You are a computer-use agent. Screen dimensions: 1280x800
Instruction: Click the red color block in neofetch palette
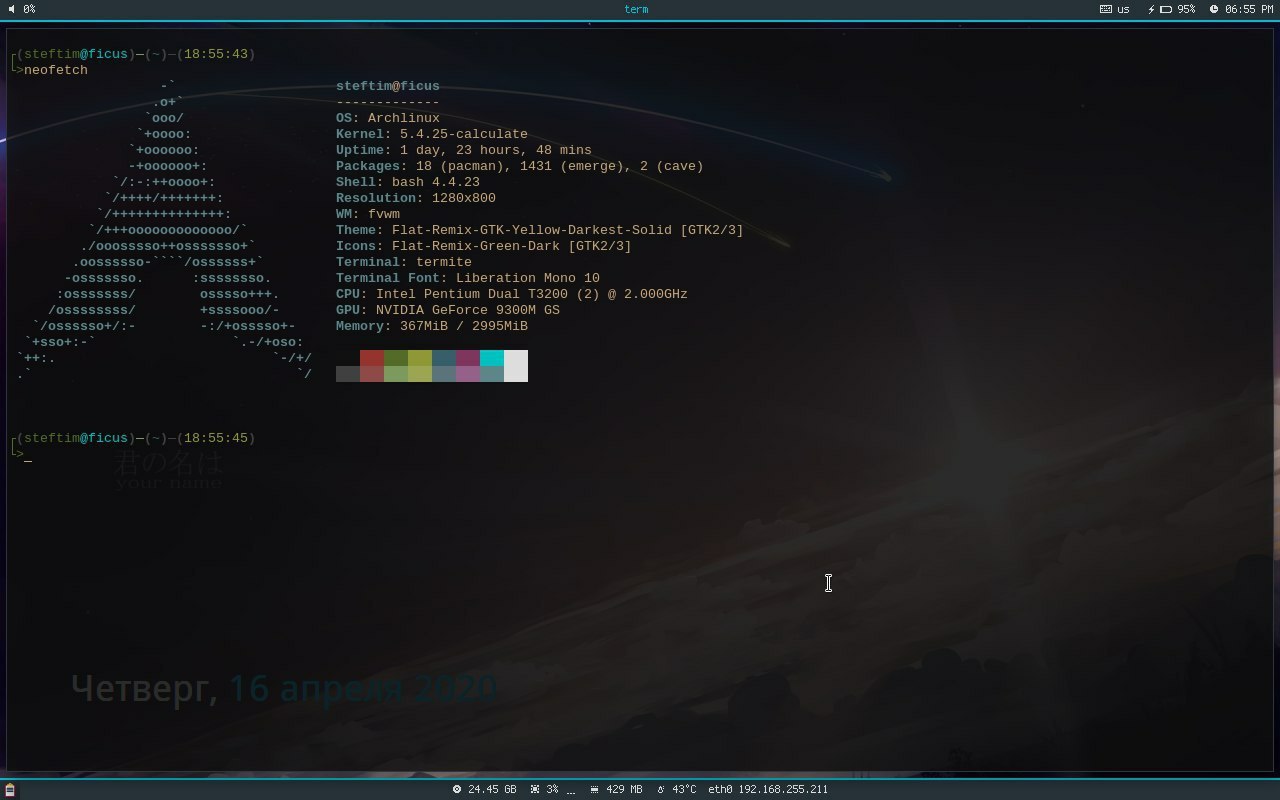(372, 358)
